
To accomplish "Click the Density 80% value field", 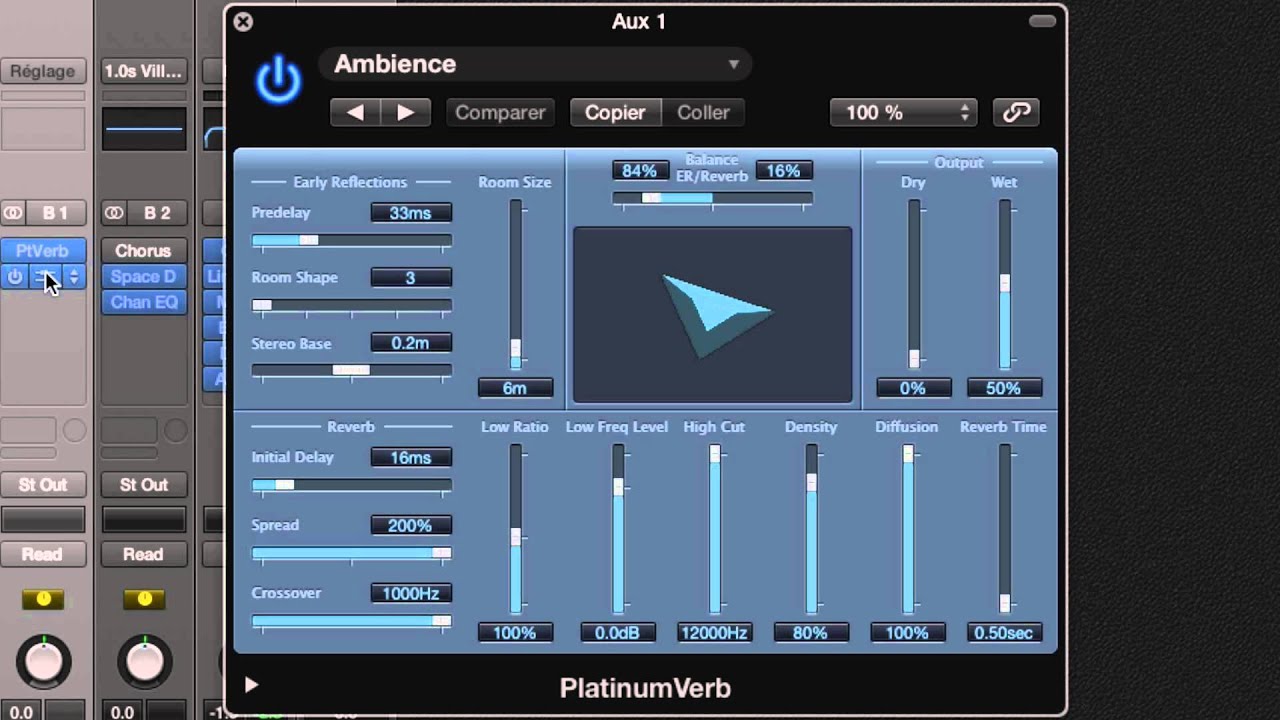I will click(x=810, y=633).
